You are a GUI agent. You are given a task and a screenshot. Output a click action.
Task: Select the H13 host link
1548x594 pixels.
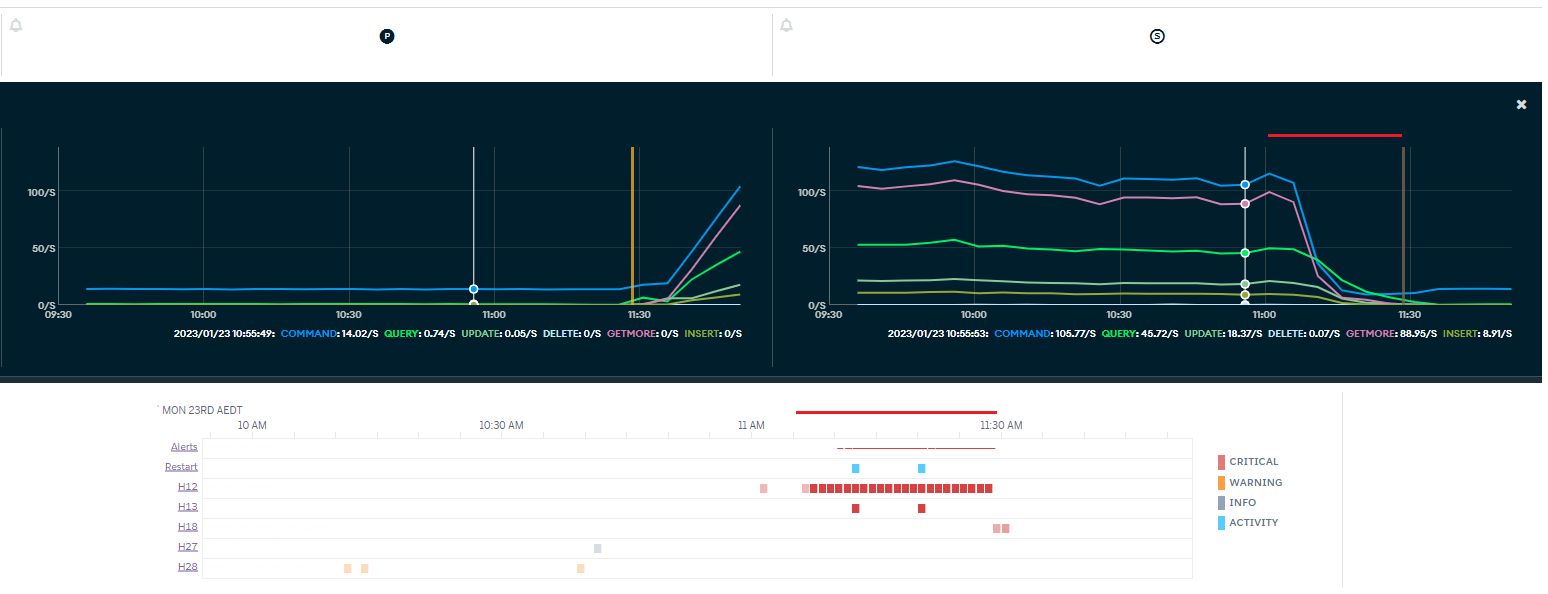coord(187,507)
